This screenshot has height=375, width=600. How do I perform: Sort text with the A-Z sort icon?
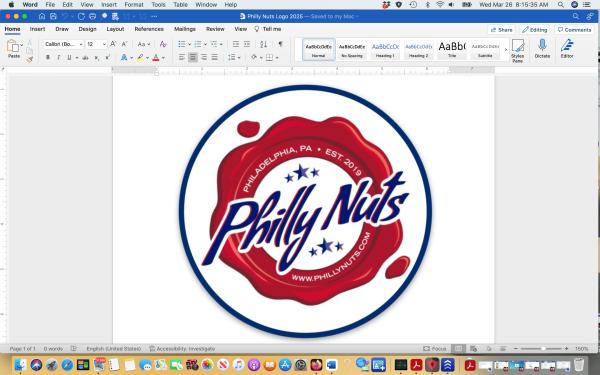(x=263, y=44)
